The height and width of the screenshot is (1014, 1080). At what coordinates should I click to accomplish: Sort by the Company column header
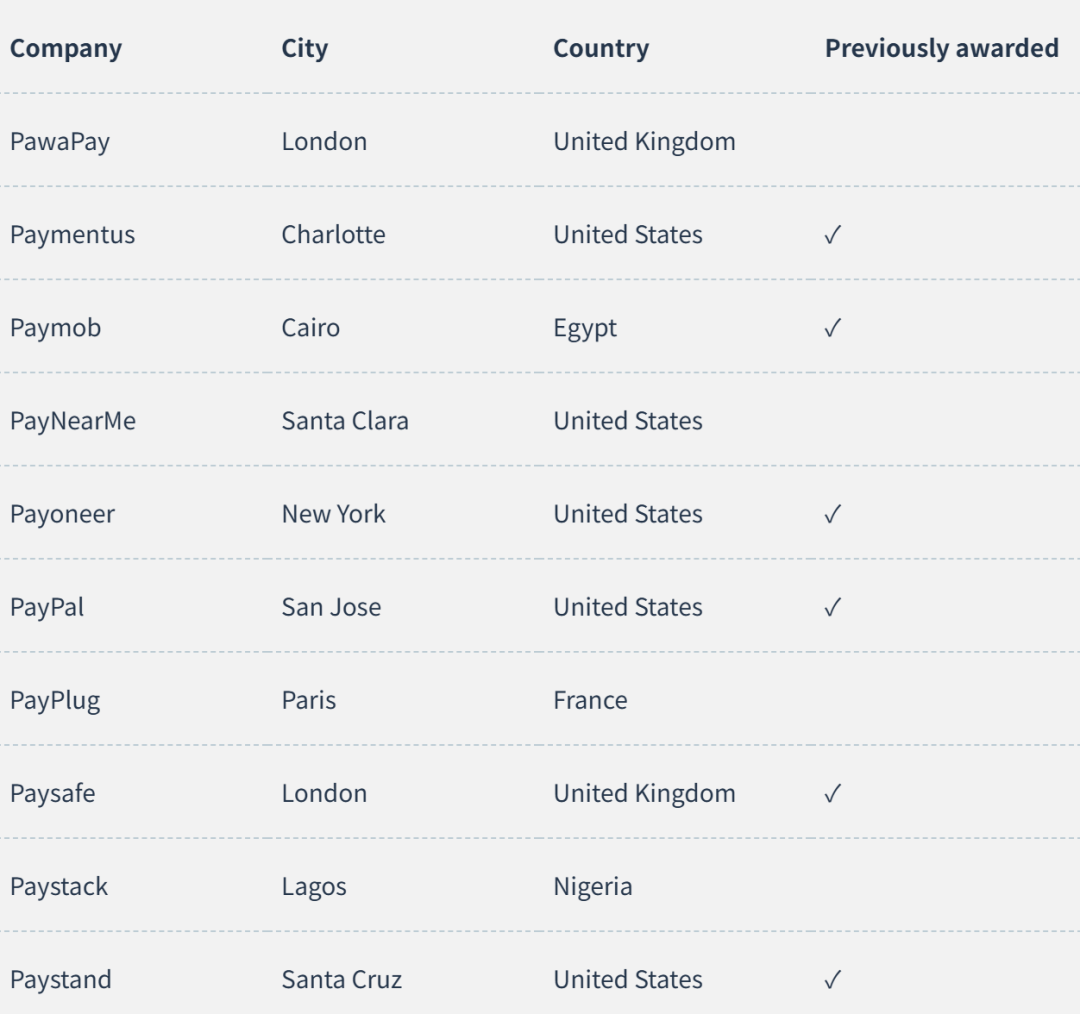(x=66, y=49)
